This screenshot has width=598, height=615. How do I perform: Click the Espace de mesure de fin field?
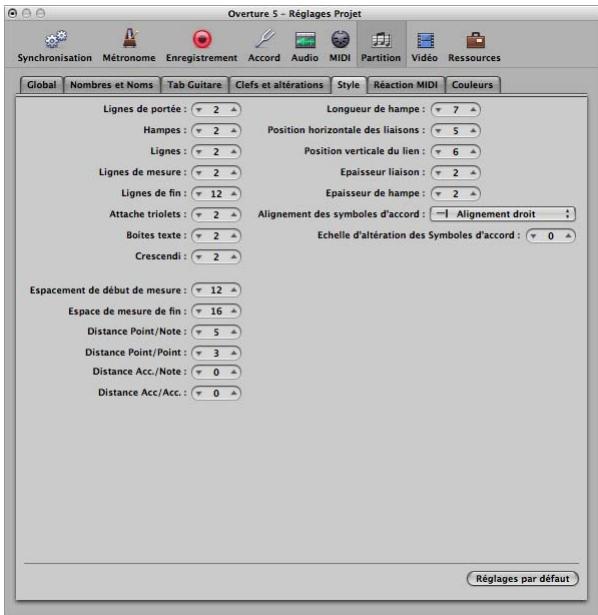[216, 311]
